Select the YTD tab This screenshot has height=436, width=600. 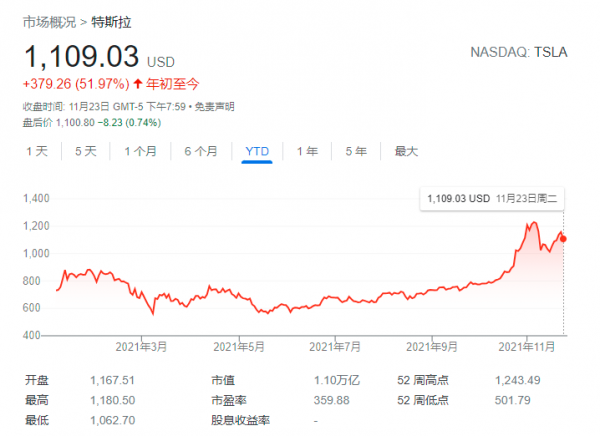pos(257,151)
